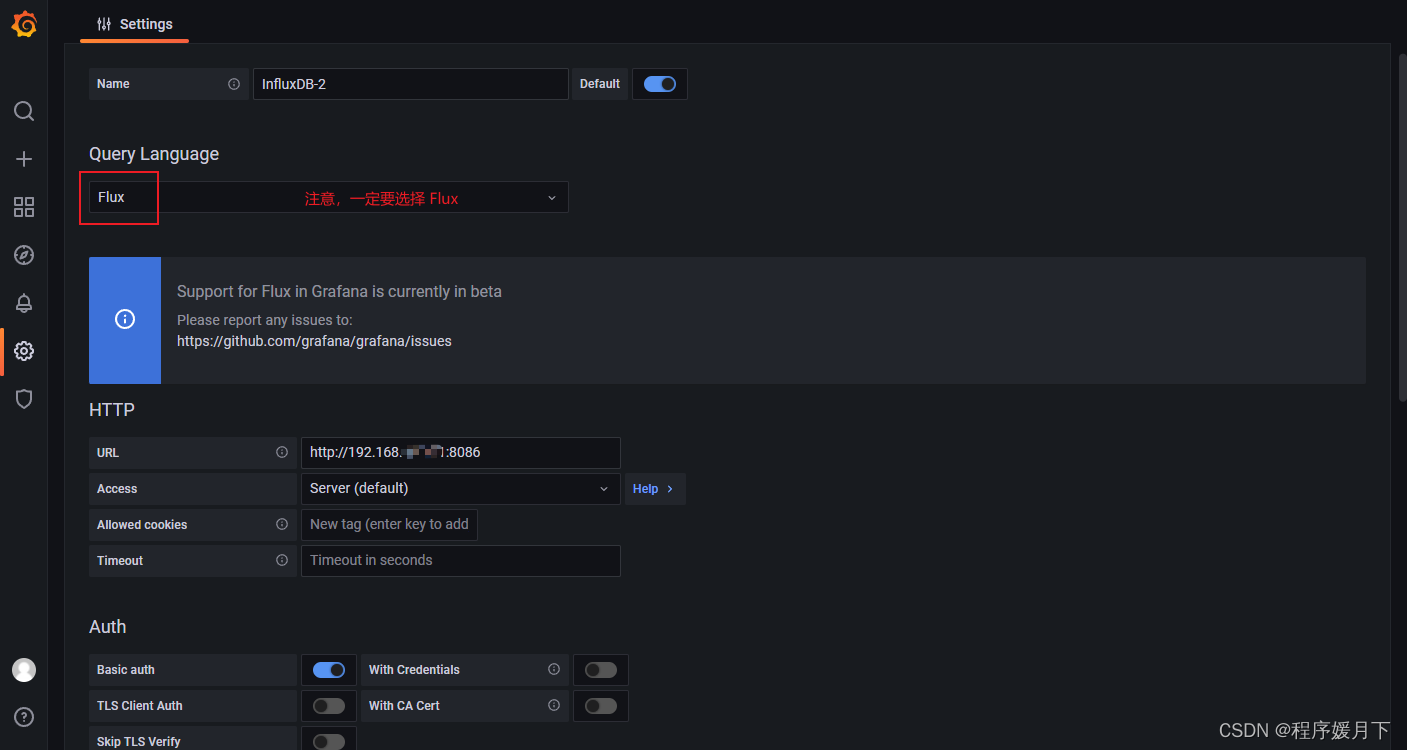Image resolution: width=1407 pixels, height=750 pixels.
Task: Click the info icon beside With CA Cert
Action: [x=554, y=706]
